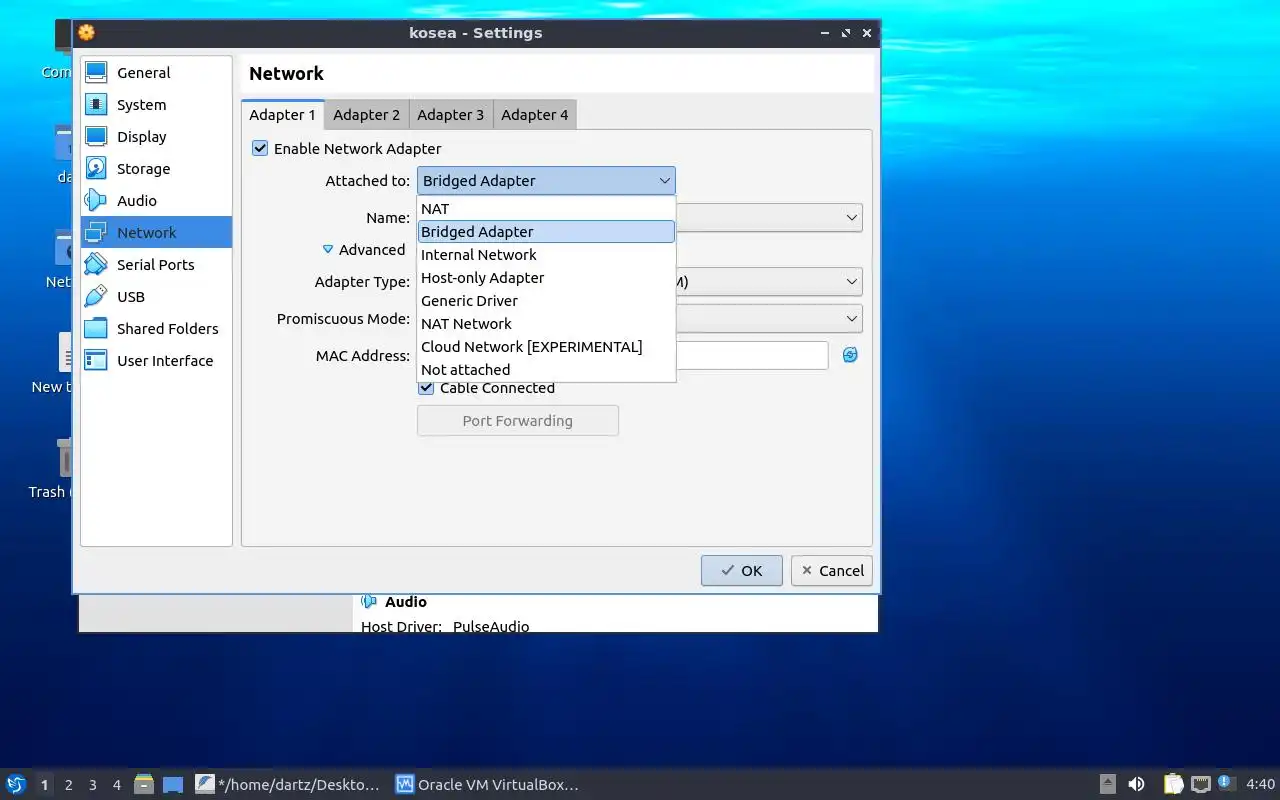Screen dimensions: 1280x800
Task: Select the Network settings section
Action: 156,233
